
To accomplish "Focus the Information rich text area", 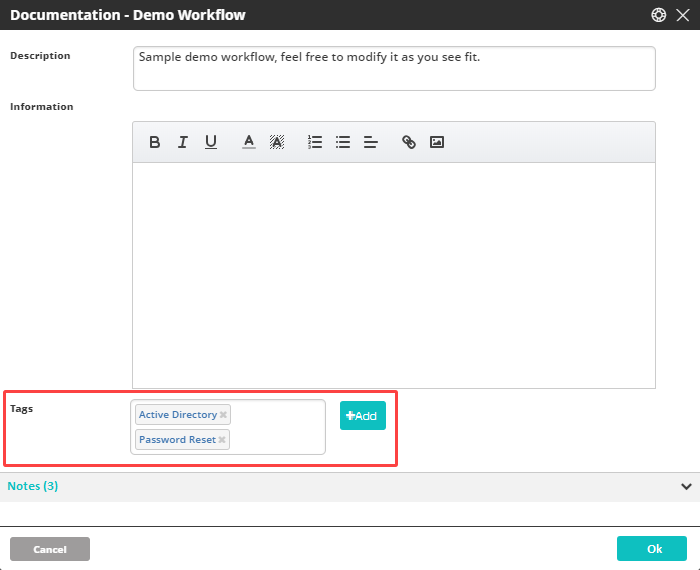I will pyautogui.click(x=394, y=275).
